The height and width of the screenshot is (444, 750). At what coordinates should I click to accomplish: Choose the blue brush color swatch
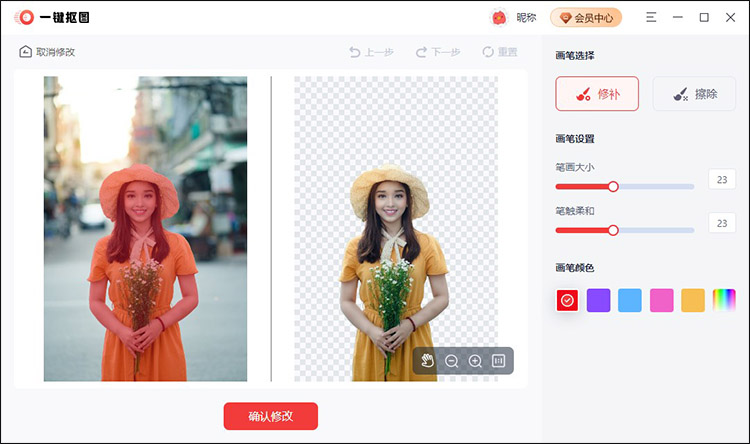(x=630, y=300)
